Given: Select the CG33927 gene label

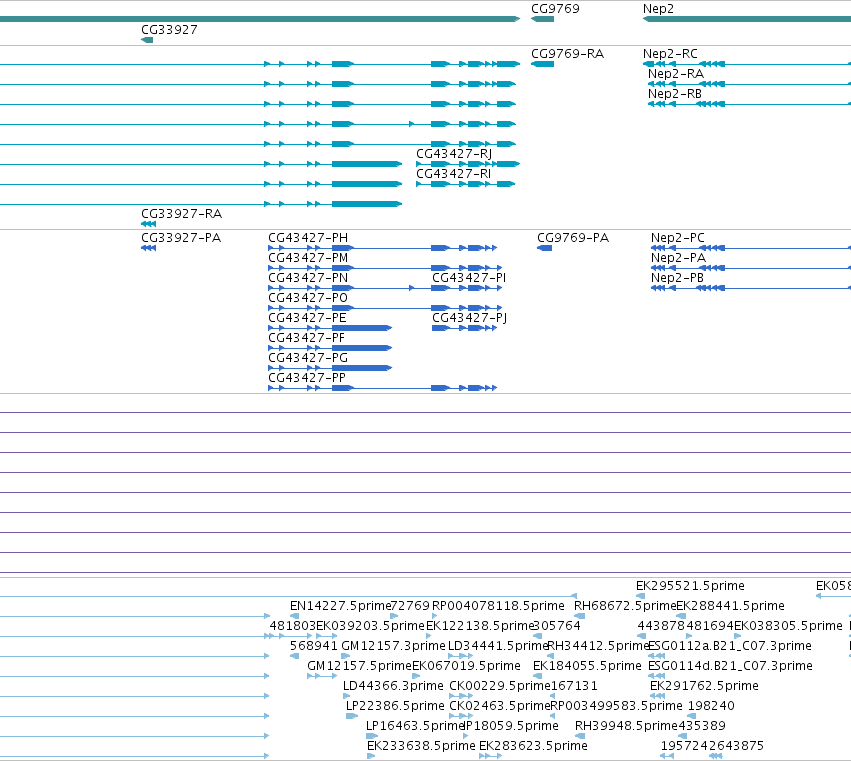Looking at the screenshot, I should (169, 30).
